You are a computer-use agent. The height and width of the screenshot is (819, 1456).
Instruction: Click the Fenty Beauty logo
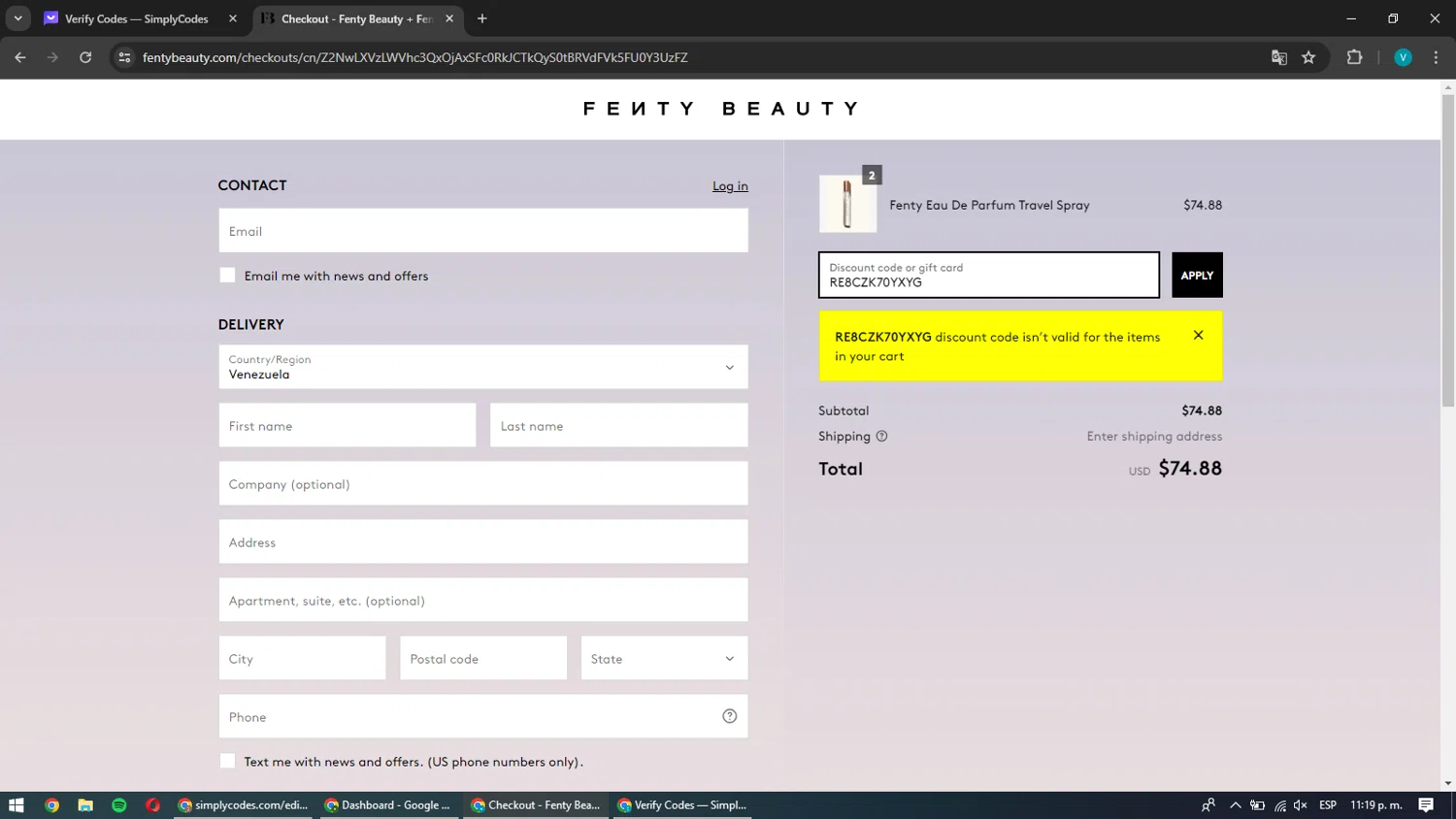720,109
